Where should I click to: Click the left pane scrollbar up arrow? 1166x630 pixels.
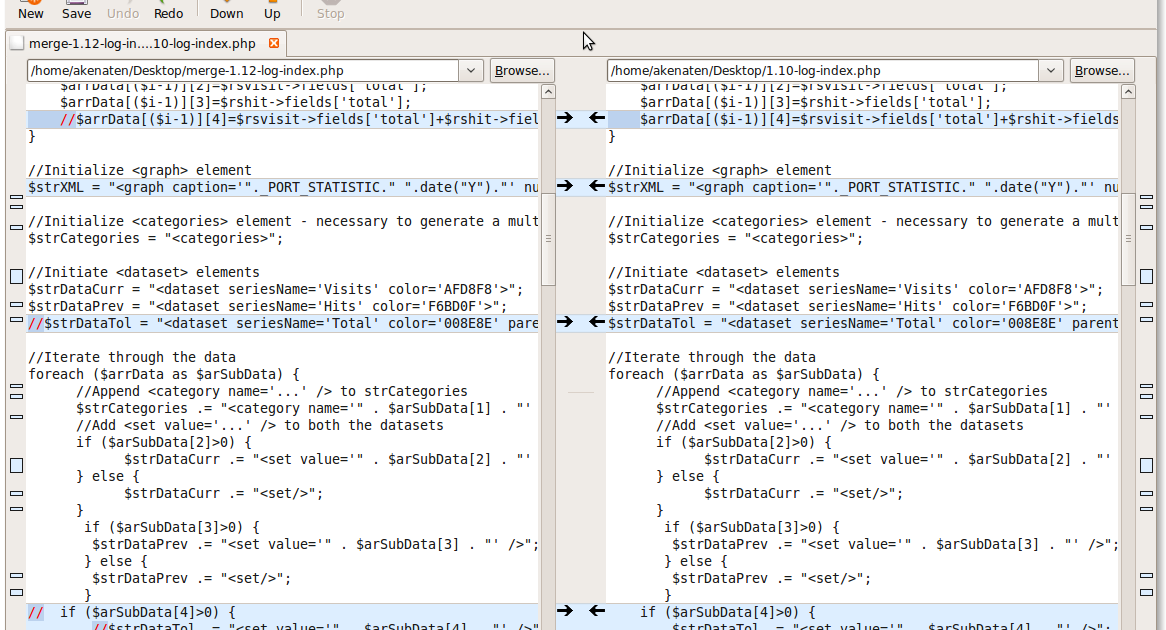coord(548,91)
